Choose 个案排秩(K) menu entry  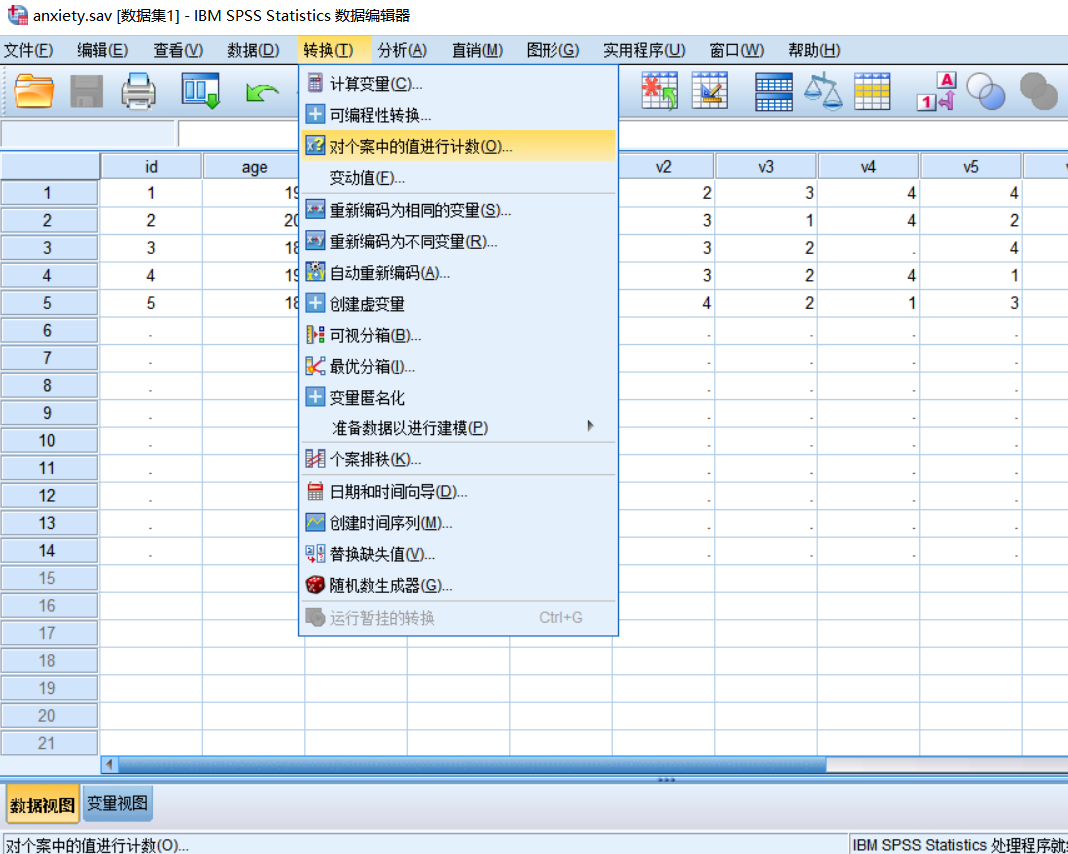458,459
